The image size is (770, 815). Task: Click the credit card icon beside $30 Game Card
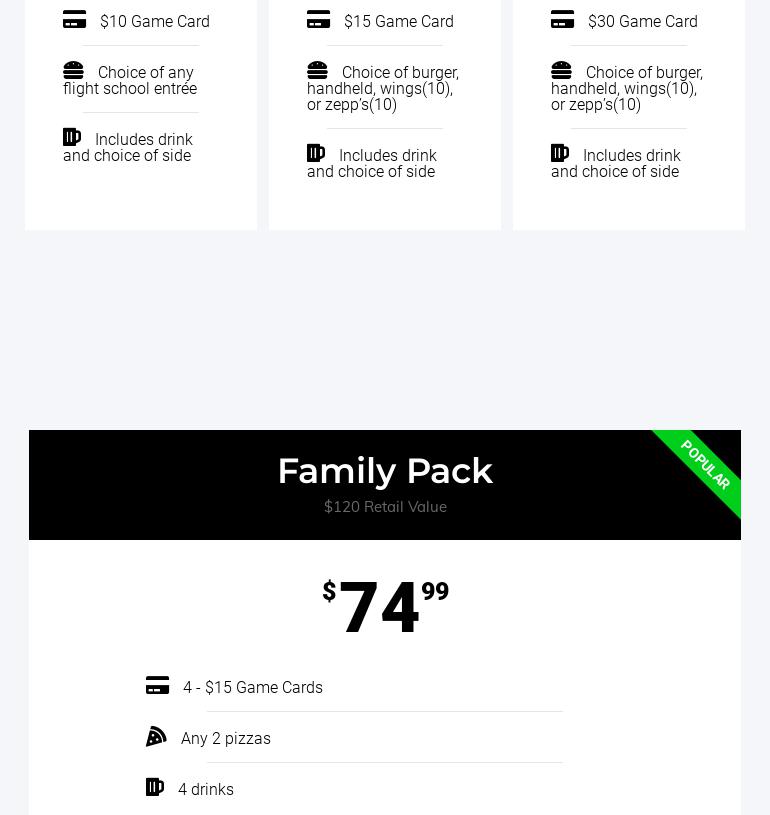[x=562, y=20]
